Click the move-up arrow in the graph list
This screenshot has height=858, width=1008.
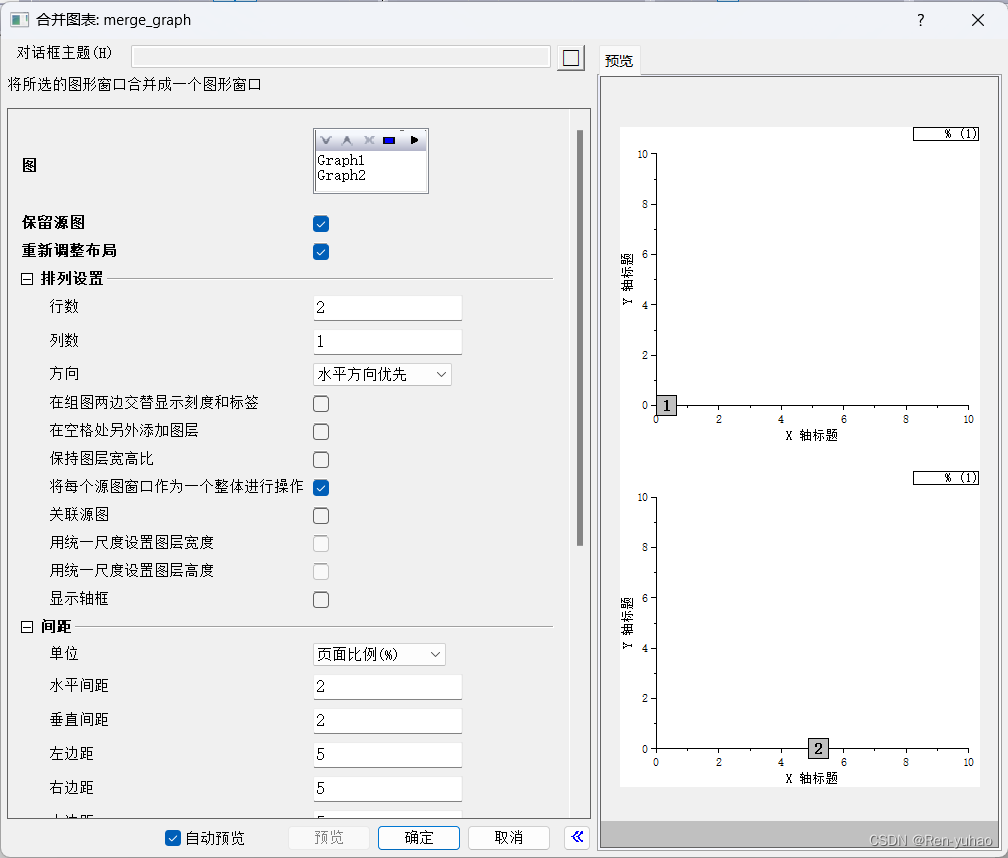(347, 140)
